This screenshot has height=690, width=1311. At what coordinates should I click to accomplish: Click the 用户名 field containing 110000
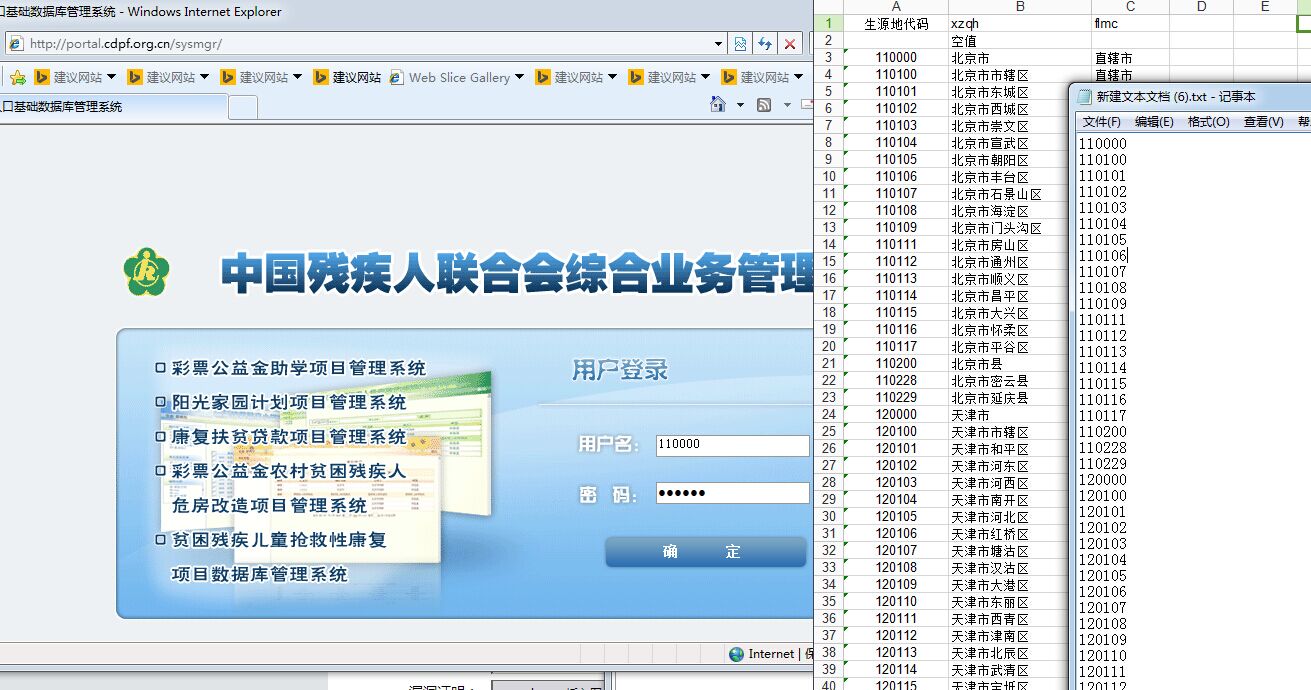(732, 445)
